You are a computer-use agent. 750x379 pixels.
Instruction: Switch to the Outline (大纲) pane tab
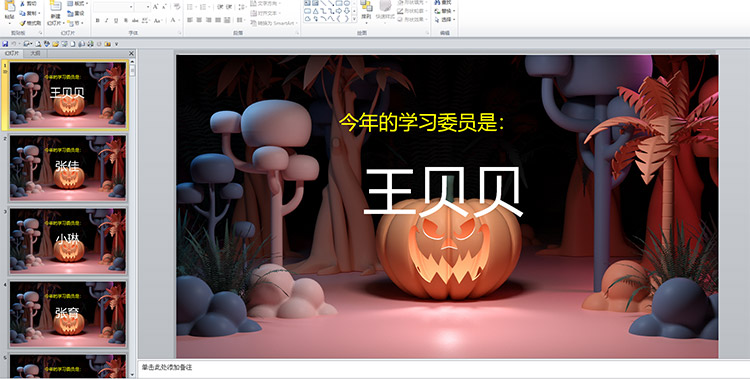[x=35, y=53]
